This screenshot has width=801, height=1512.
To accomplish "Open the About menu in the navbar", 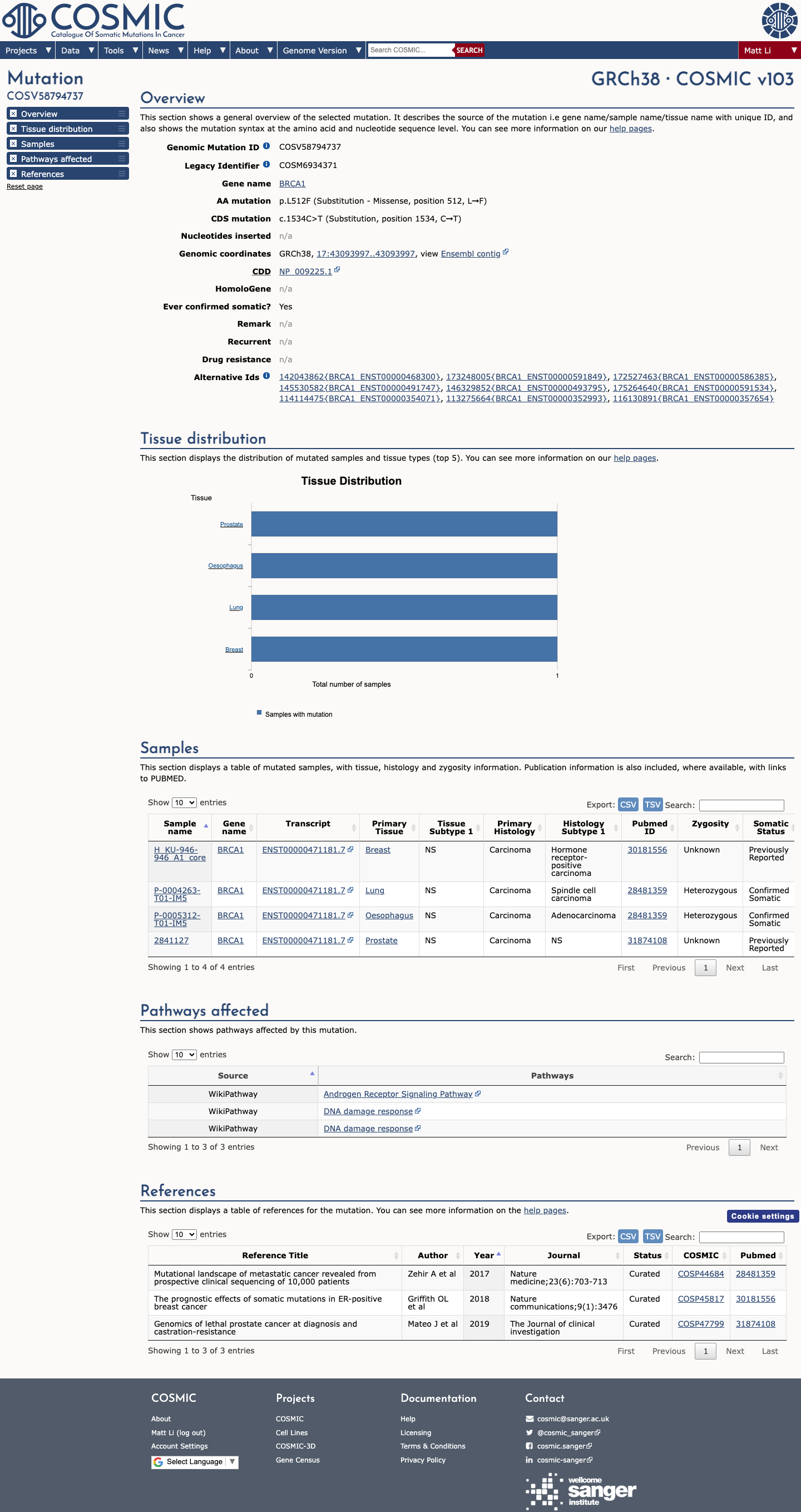I will pos(254,51).
